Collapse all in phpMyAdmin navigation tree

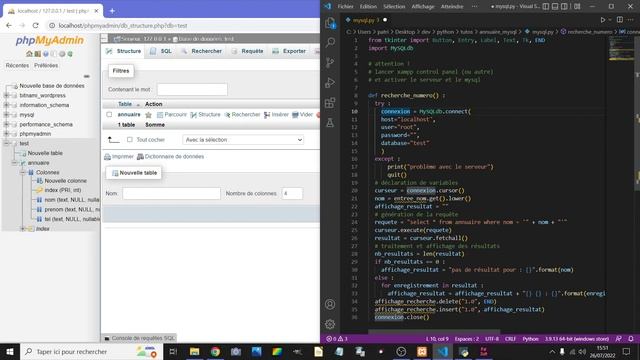[87, 76]
